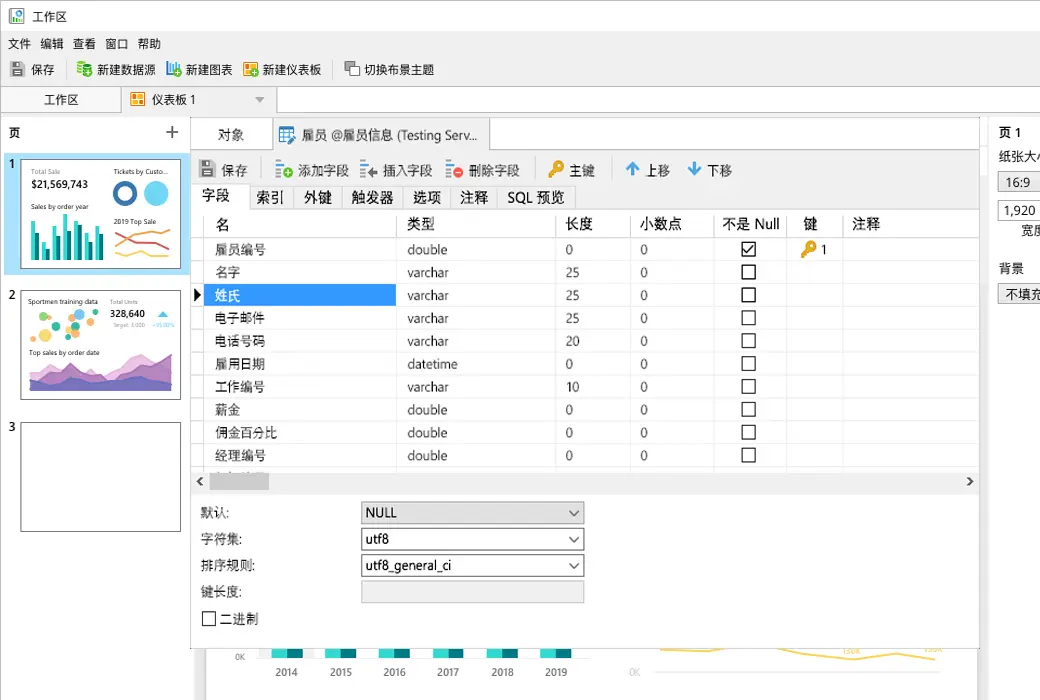1040x700 pixels.
Task: Check 不是 Null for 电话号码
Action: (748, 340)
